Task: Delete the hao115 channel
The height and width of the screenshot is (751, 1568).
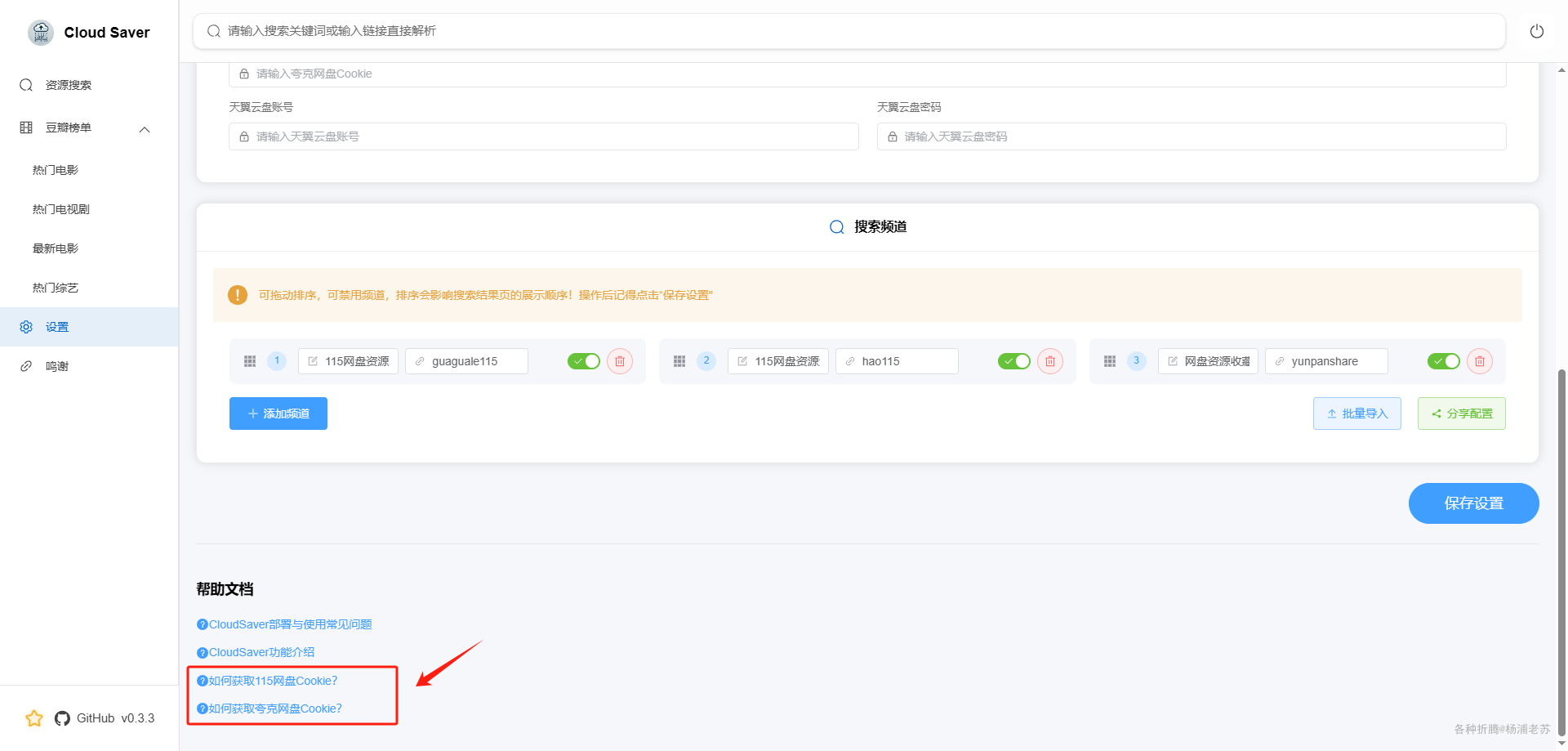Action: click(x=1050, y=361)
